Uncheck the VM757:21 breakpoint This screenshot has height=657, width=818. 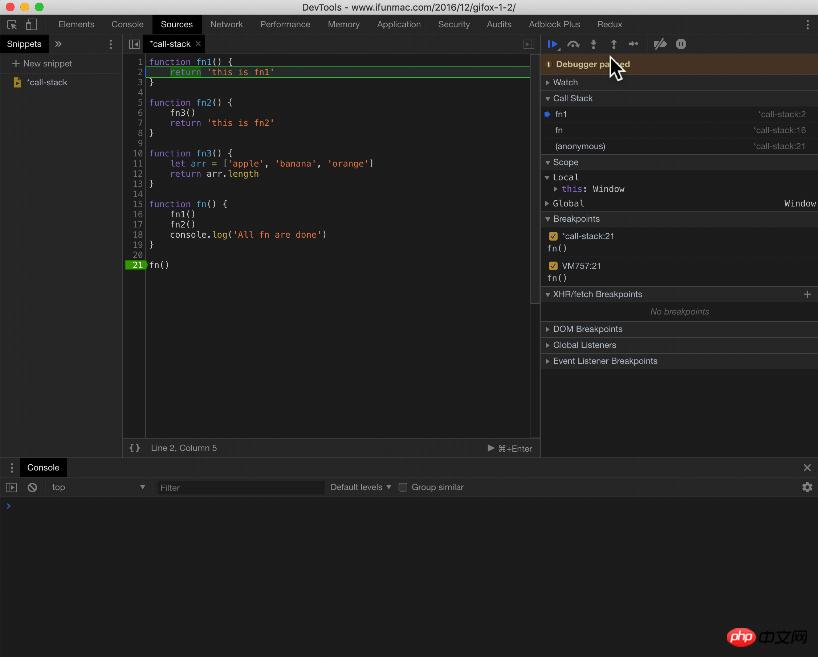click(553, 266)
